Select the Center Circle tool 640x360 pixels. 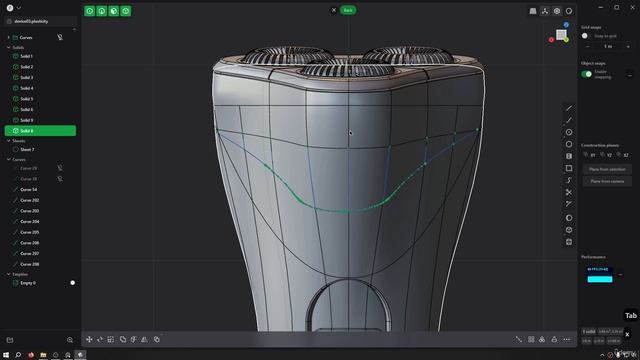pyautogui.click(x=569, y=132)
